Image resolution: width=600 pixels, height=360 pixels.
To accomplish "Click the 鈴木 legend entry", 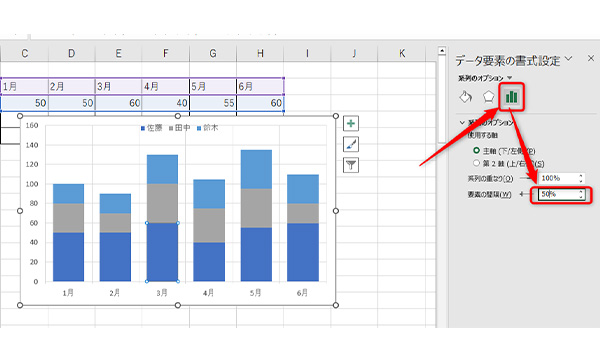I will (x=208, y=128).
